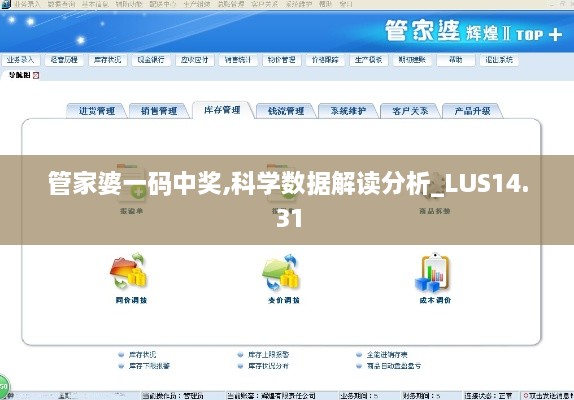Click the 生产模板 toolbar button

pyautogui.click(x=369, y=60)
